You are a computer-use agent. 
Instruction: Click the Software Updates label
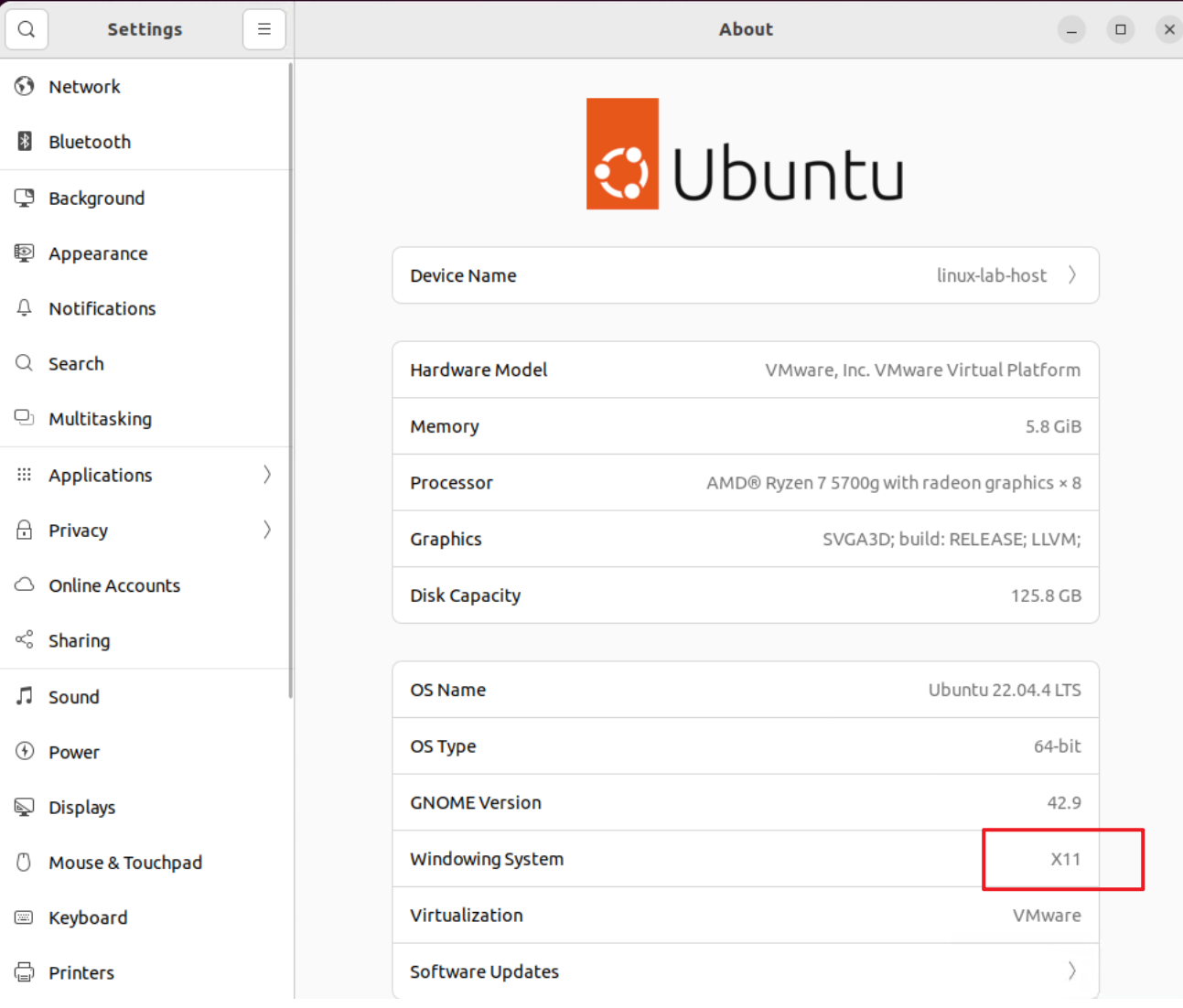[484, 971]
